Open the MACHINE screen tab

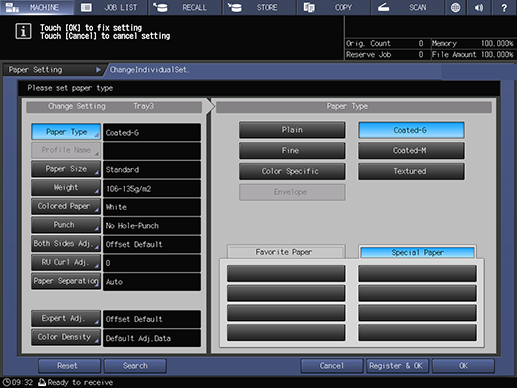click(x=37, y=7)
